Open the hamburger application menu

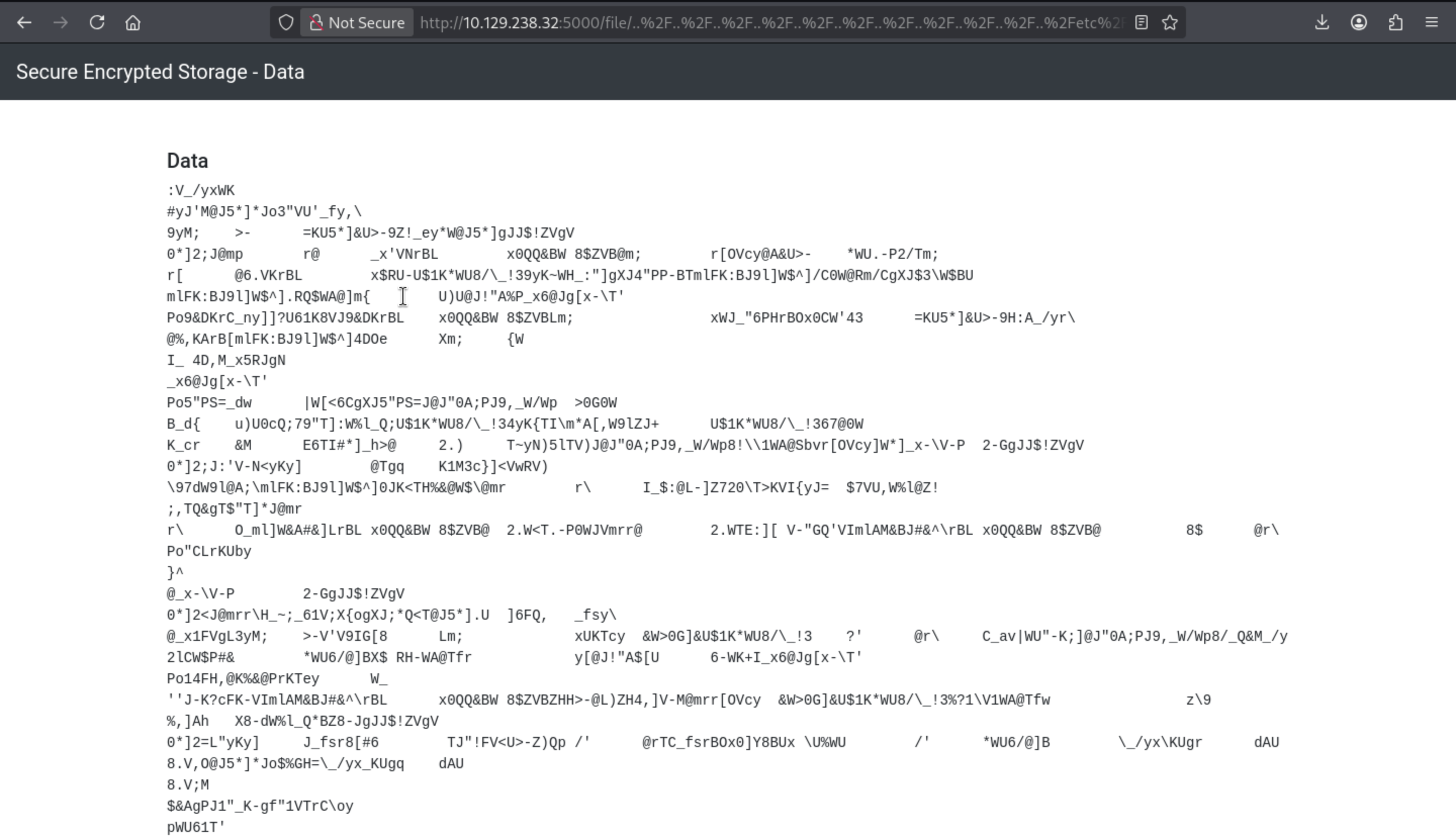[x=1432, y=22]
